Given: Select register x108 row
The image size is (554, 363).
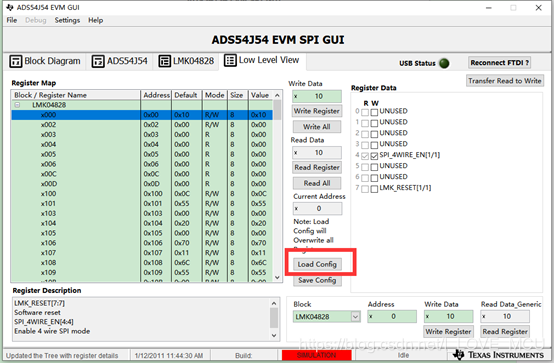Looking at the screenshot, I should click(142, 263).
